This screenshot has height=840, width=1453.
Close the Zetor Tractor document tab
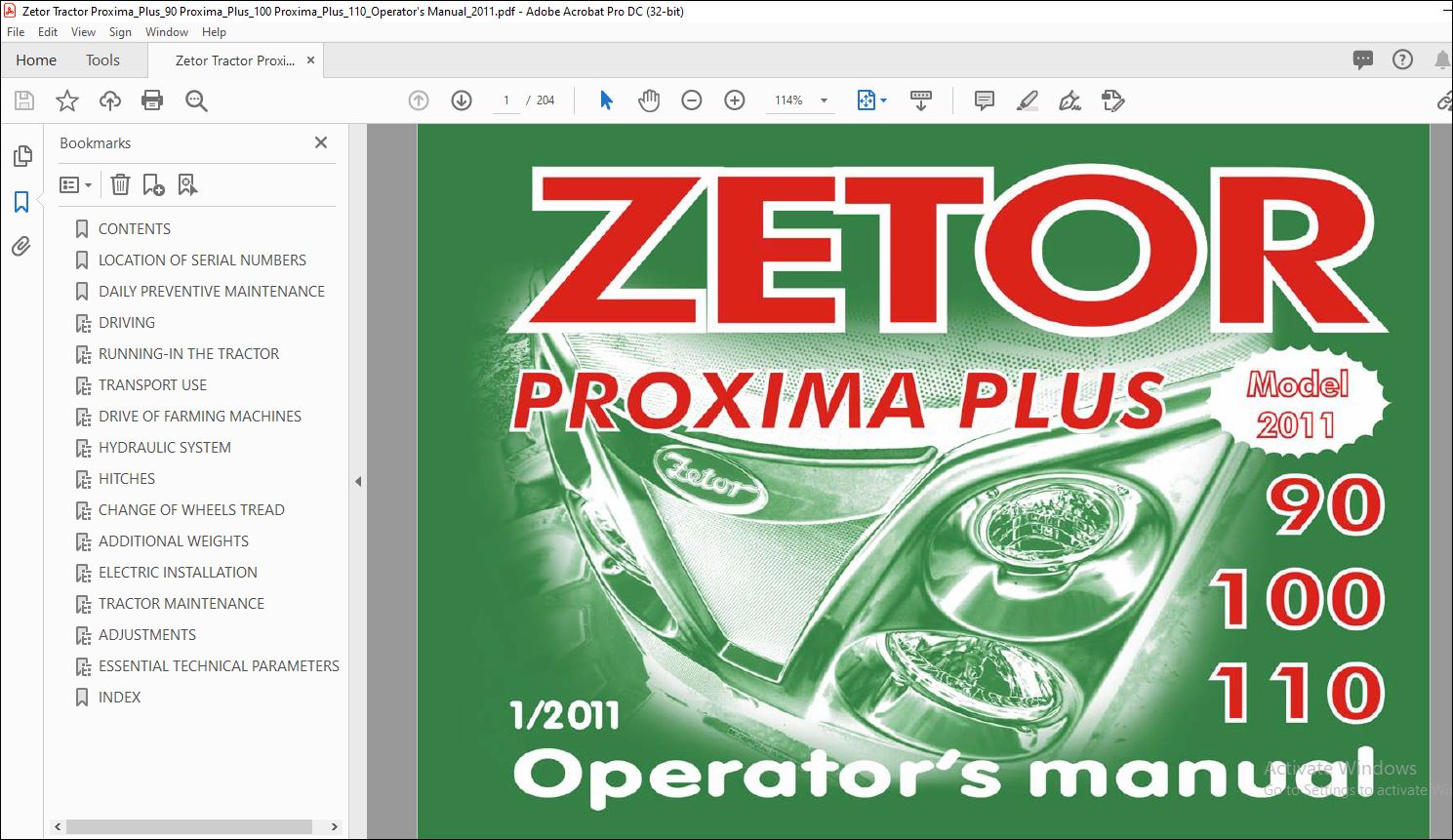[x=310, y=60]
